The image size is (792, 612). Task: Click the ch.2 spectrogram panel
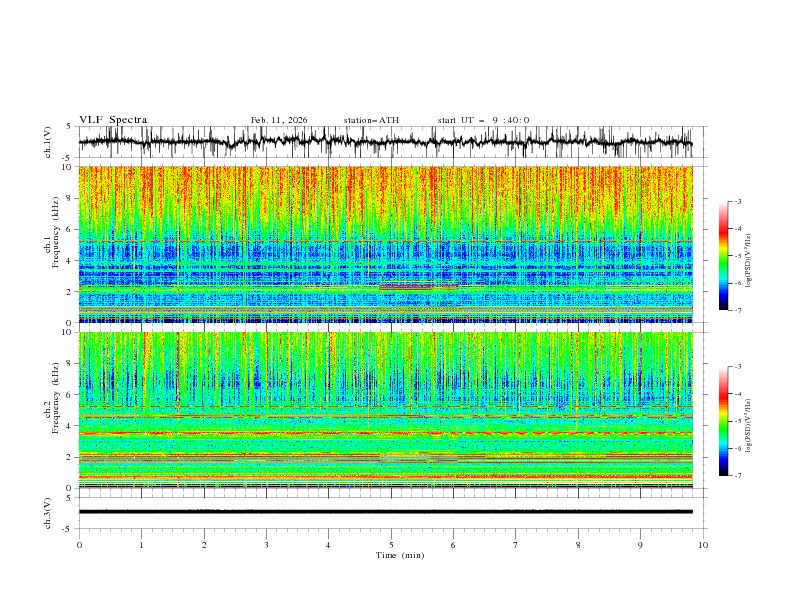click(x=385, y=410)
